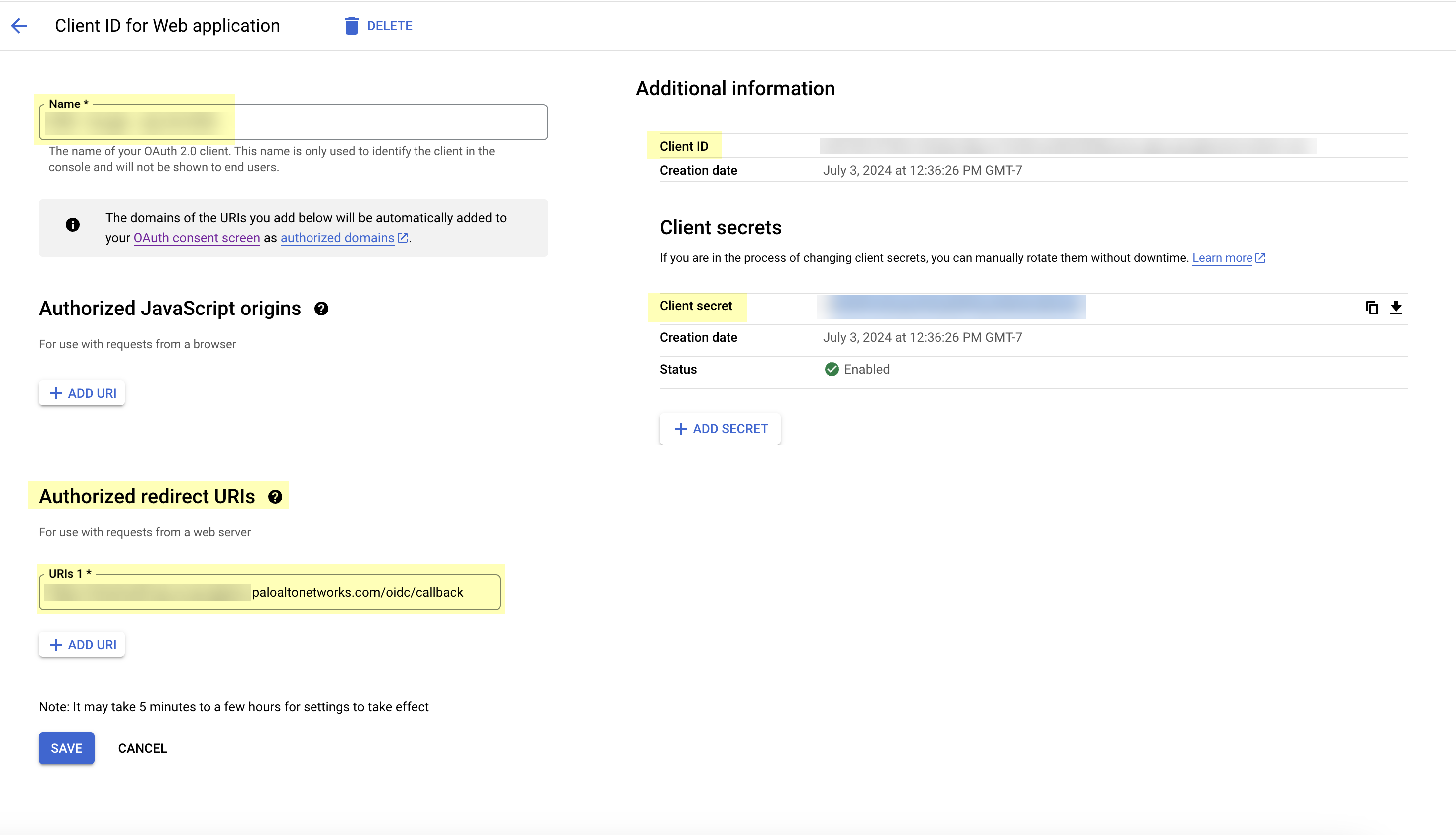Click the trash DELETE icon
The height and width of the screenshot is (835, 1456).
pyautogui.click(x=351, y=26)
